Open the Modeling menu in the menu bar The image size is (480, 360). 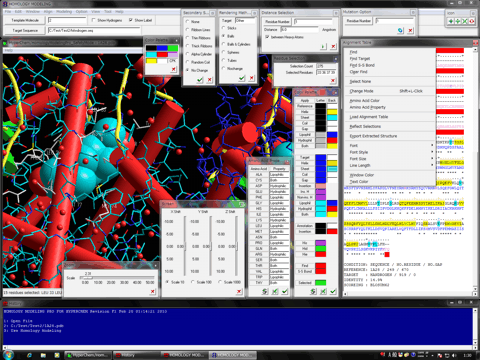(64, 11)
